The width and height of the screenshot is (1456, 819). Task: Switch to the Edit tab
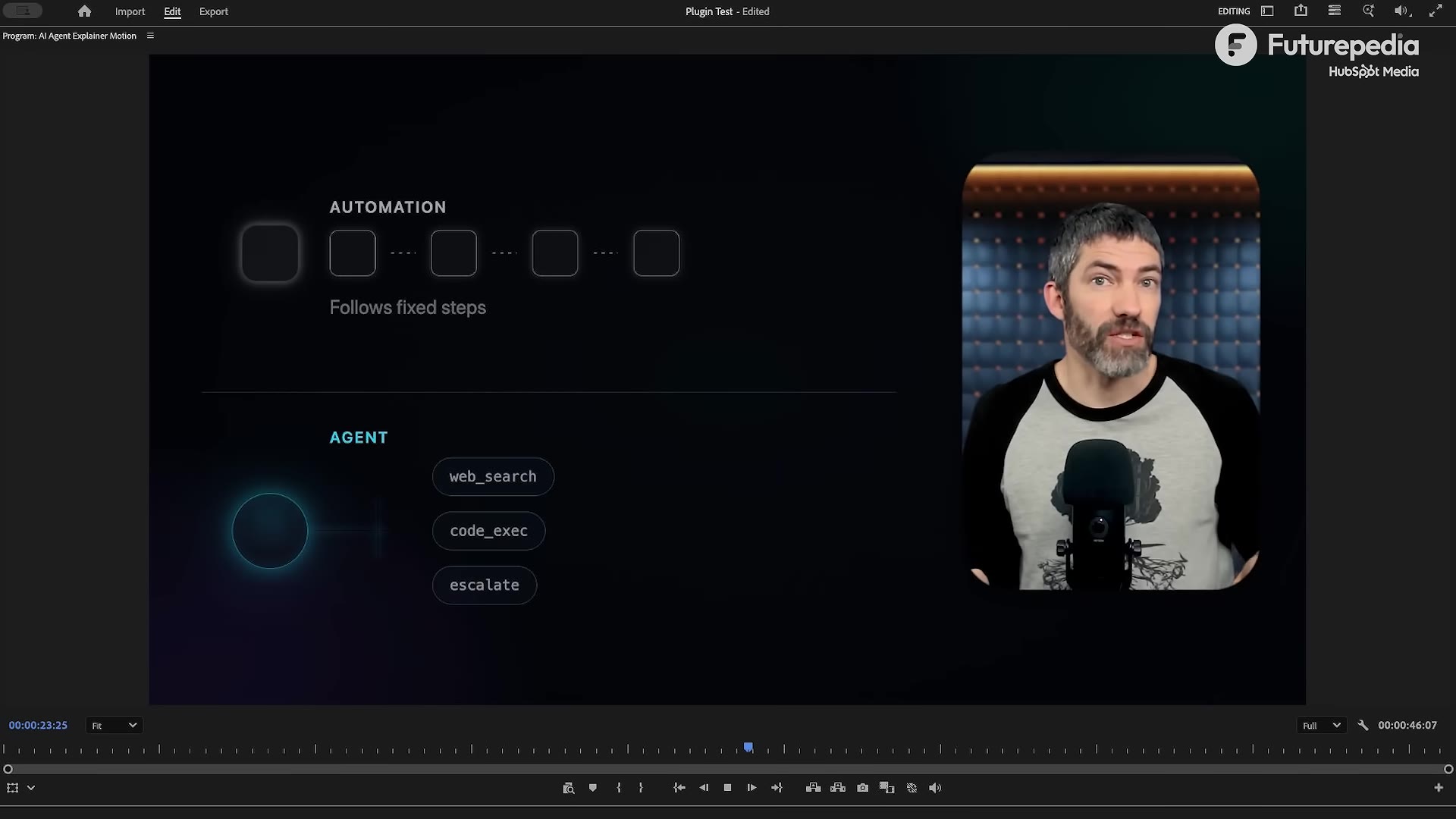click(x=172, y=11)
